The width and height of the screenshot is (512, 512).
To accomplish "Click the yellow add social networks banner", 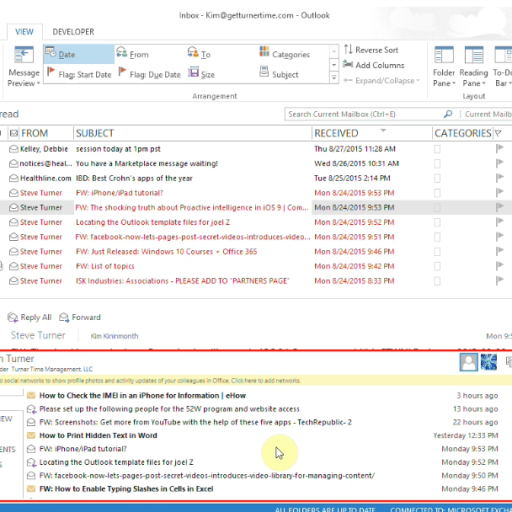I will click(256, 380).
